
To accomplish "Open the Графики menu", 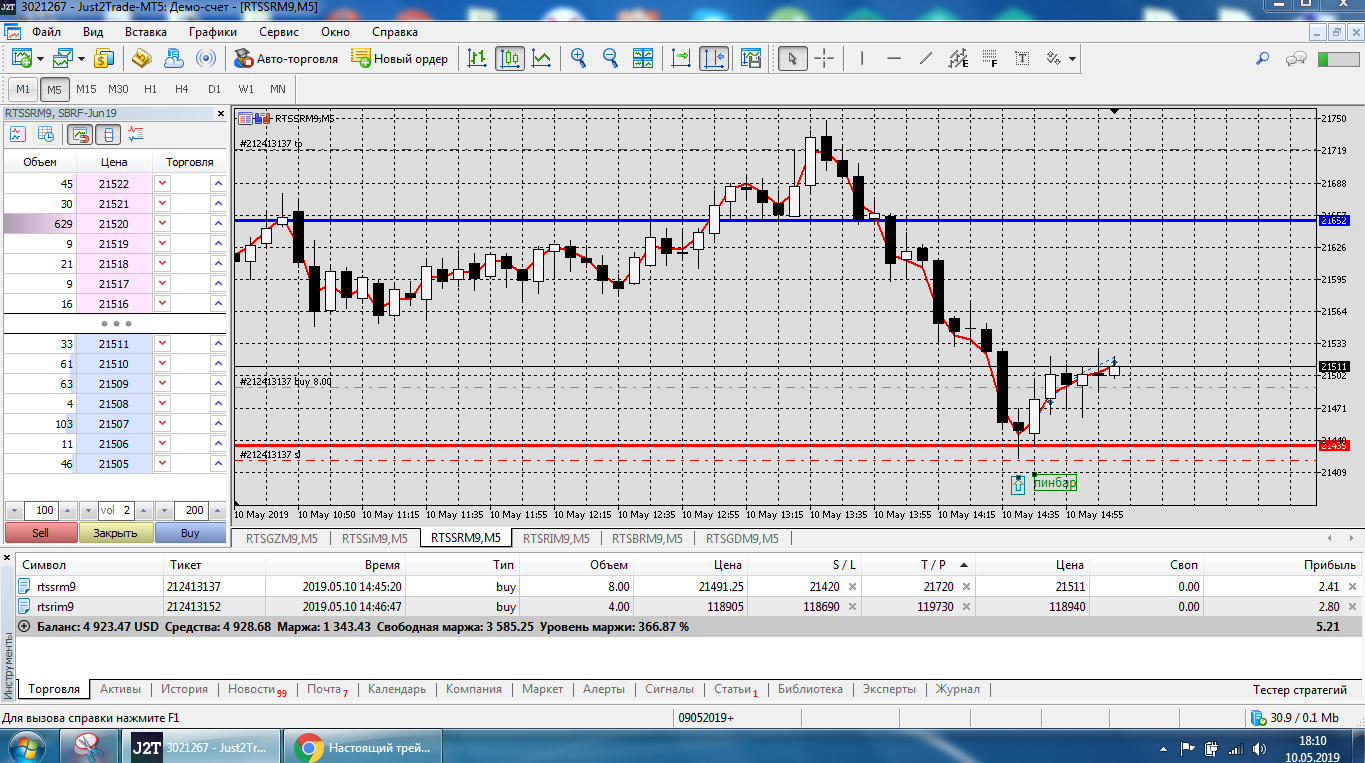I will [212, 32].
